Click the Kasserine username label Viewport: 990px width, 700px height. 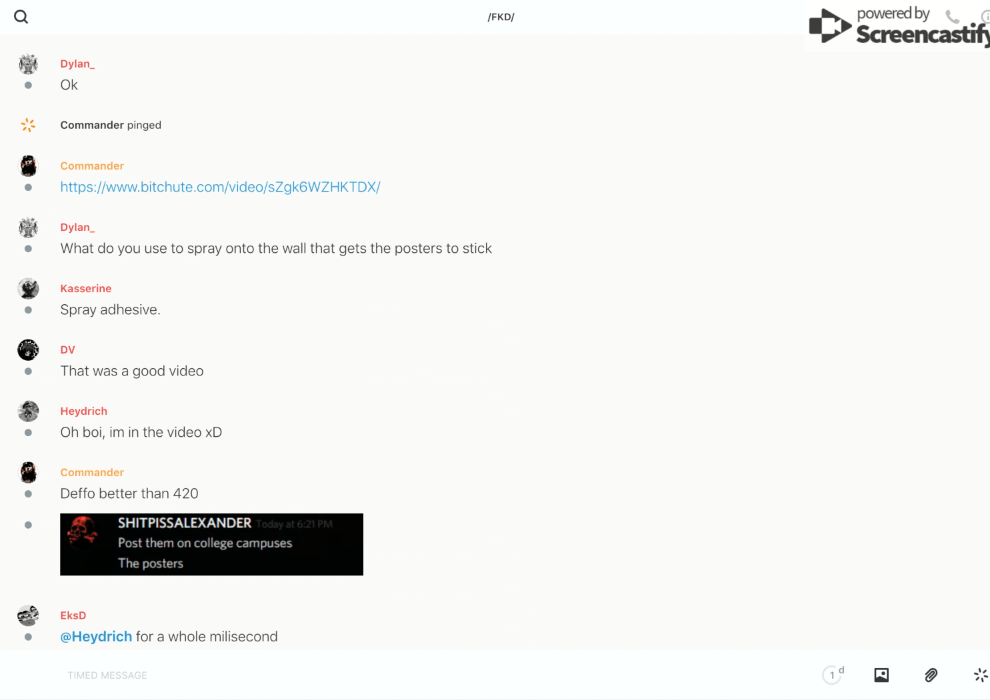(86, 289)
